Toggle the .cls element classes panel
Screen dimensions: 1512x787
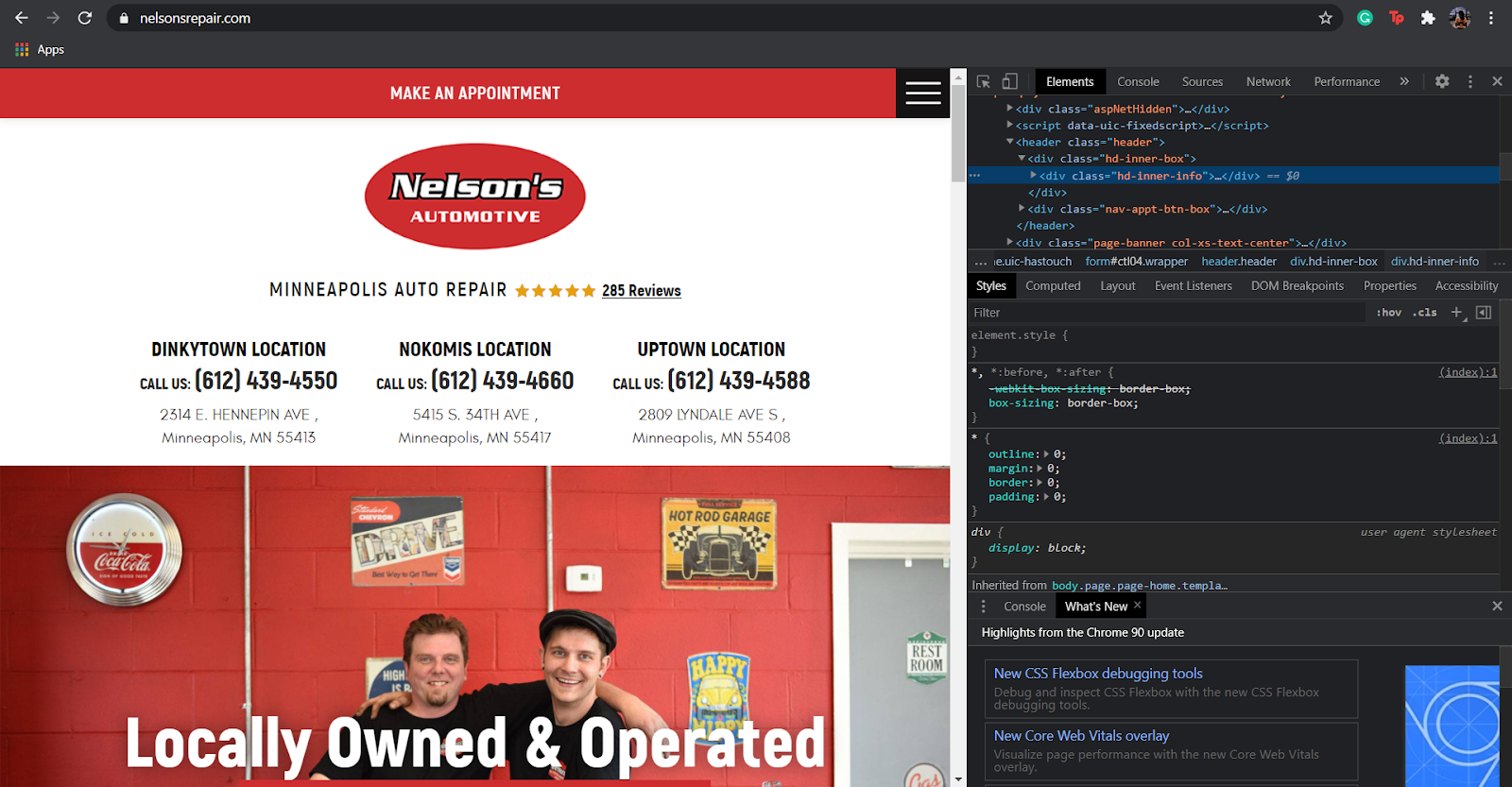click(1425, 313)
